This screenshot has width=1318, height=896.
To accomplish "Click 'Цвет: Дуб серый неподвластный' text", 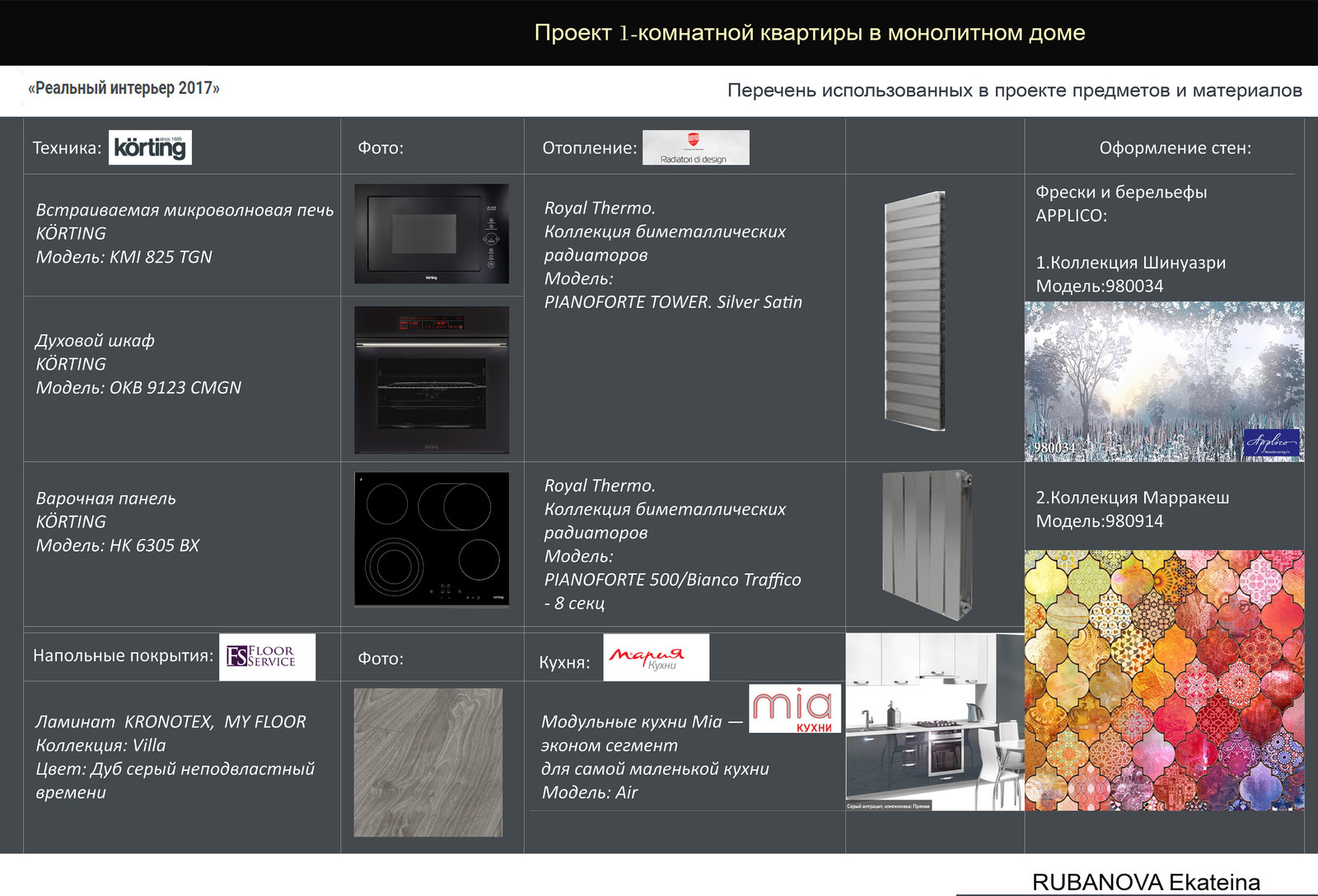I will pos(175,769).
